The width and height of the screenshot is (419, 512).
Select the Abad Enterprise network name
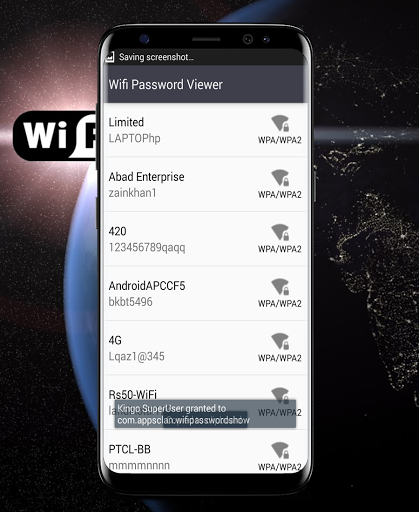point(146,177)
